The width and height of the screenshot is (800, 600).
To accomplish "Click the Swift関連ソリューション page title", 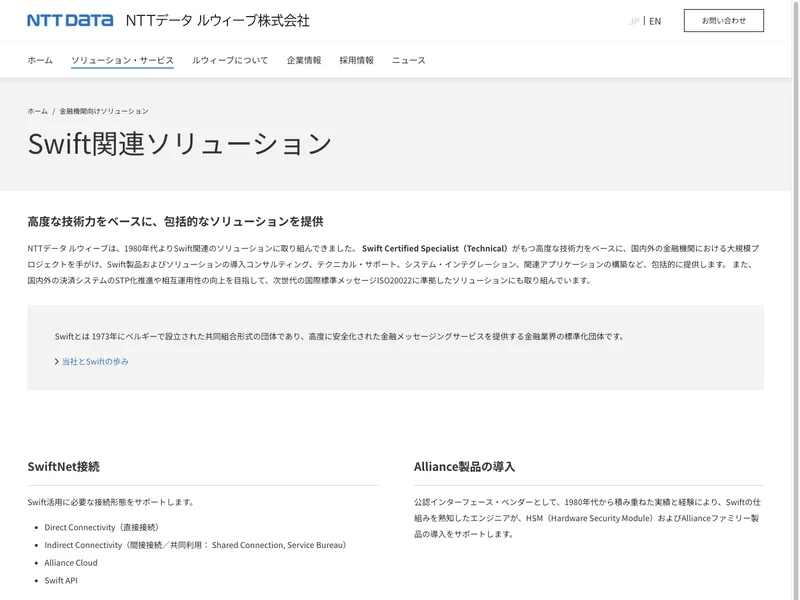I will coord(179,144).
